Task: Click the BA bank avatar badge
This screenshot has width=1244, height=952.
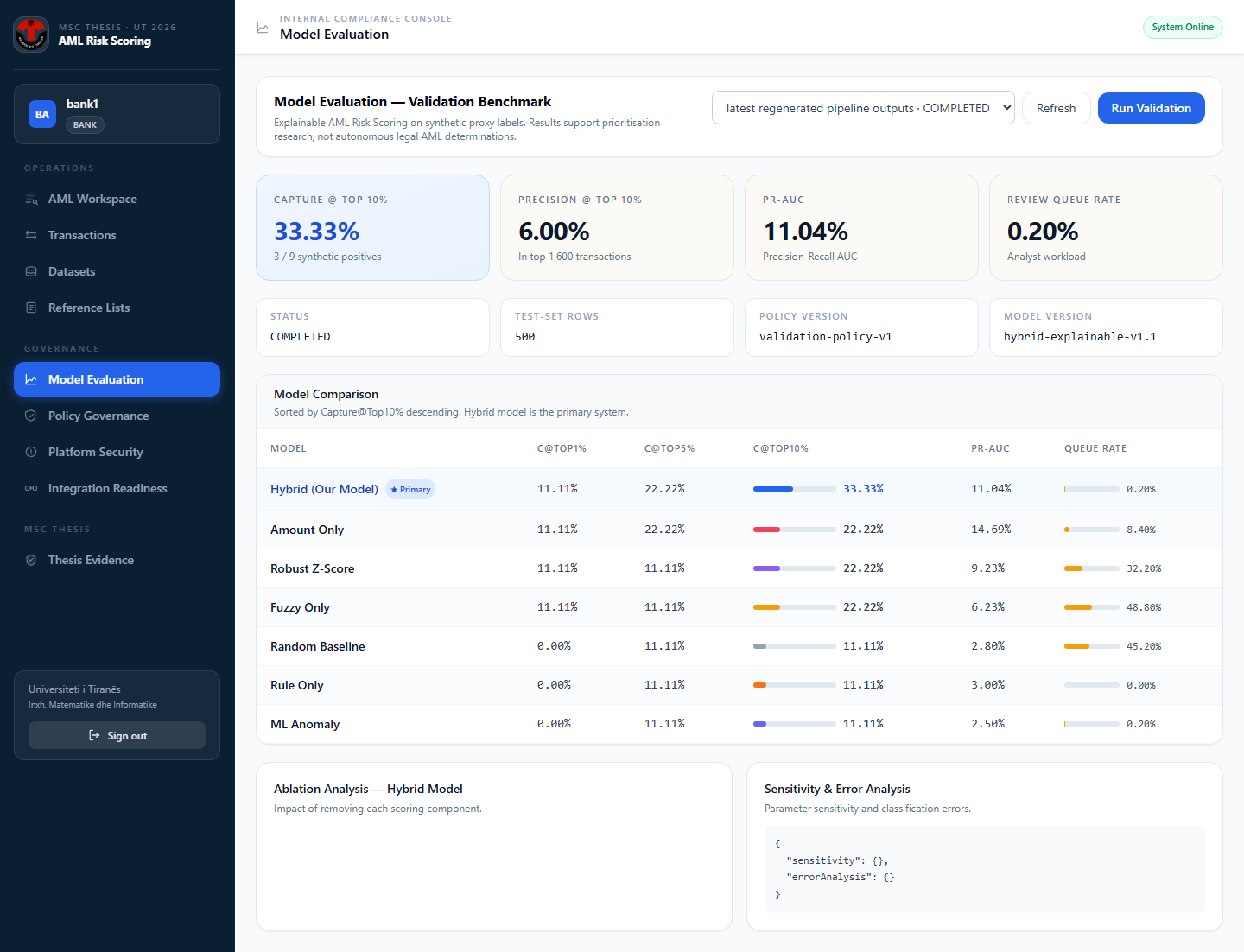Action: [x=42, y=114]
